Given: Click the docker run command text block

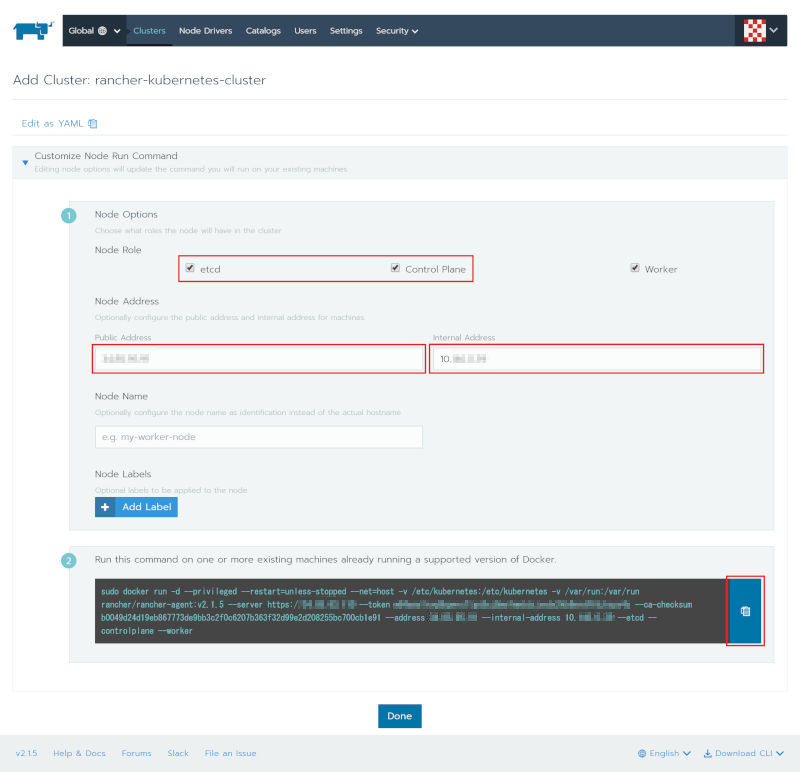Looking at the screenshot, I should coord(411,611).
